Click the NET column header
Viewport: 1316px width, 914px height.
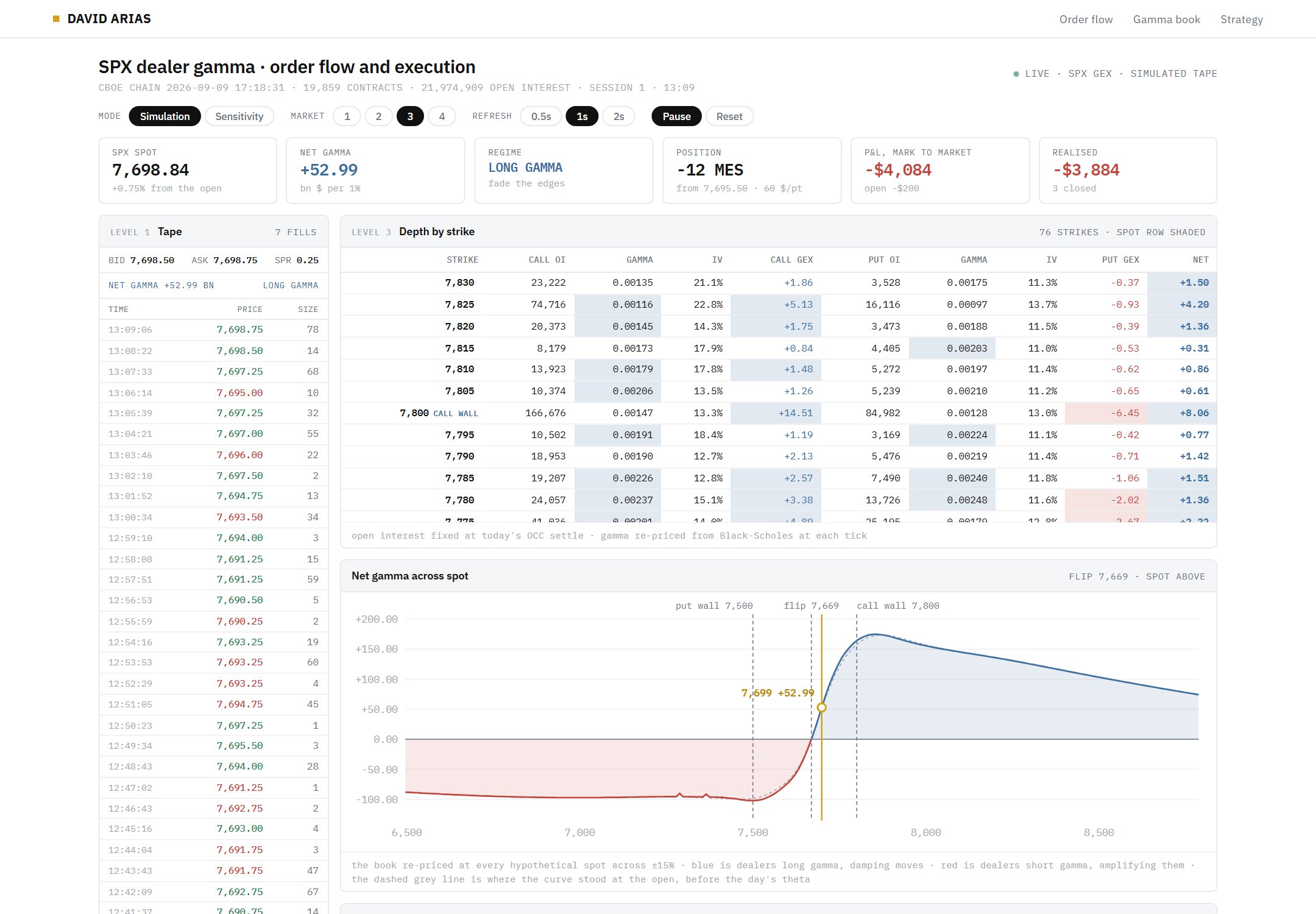click(x=1200, y=260)
